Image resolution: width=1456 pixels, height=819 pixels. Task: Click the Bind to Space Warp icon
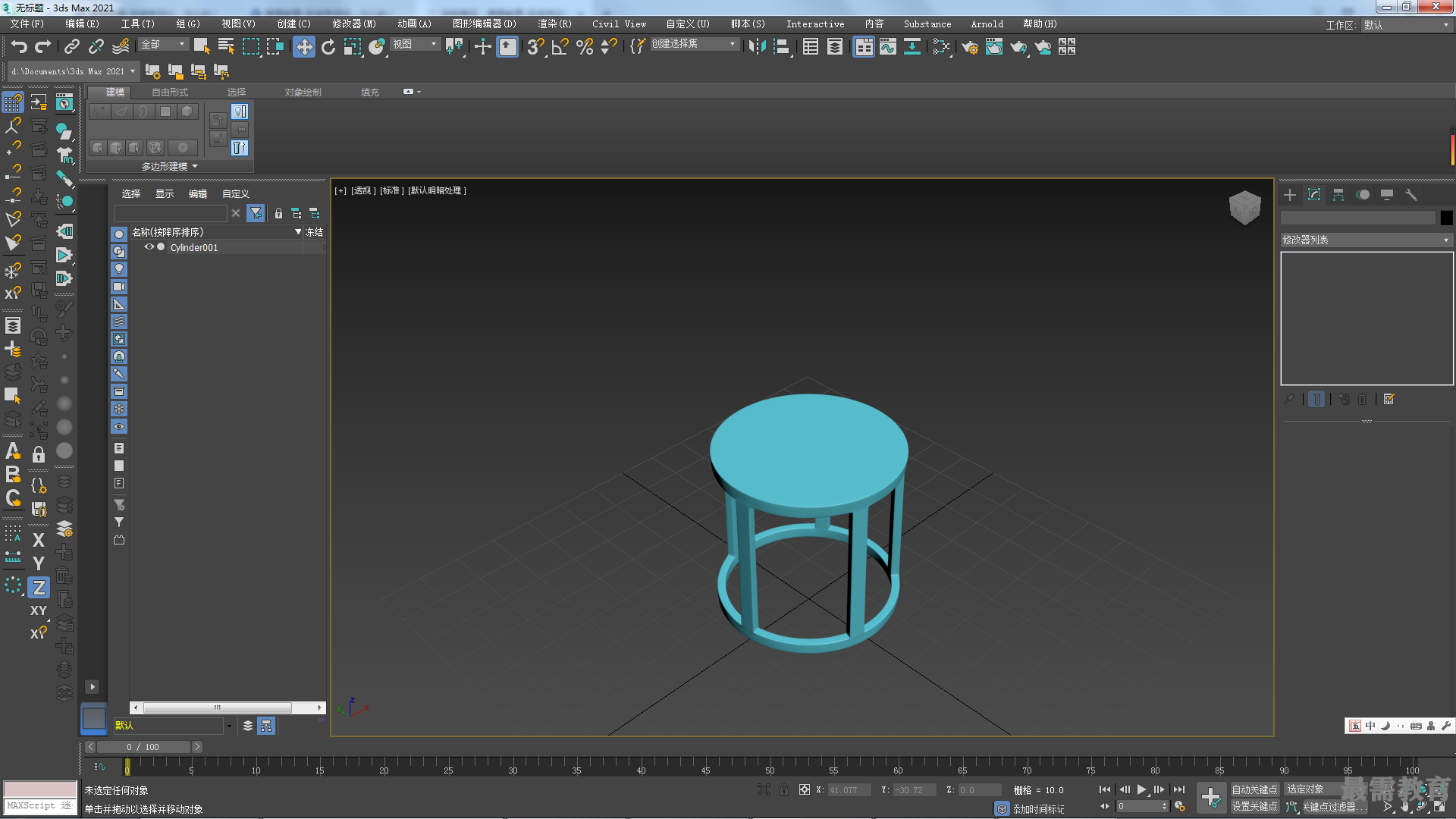tap(121, 47)
